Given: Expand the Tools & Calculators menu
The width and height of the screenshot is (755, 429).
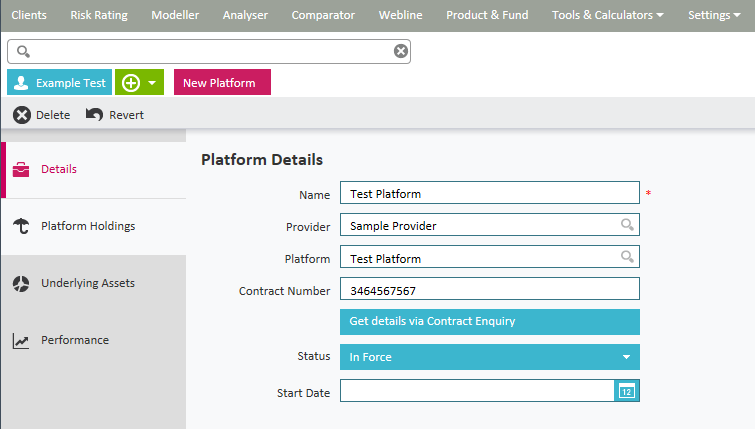Looking at the screenshot, I should [608, 15].
